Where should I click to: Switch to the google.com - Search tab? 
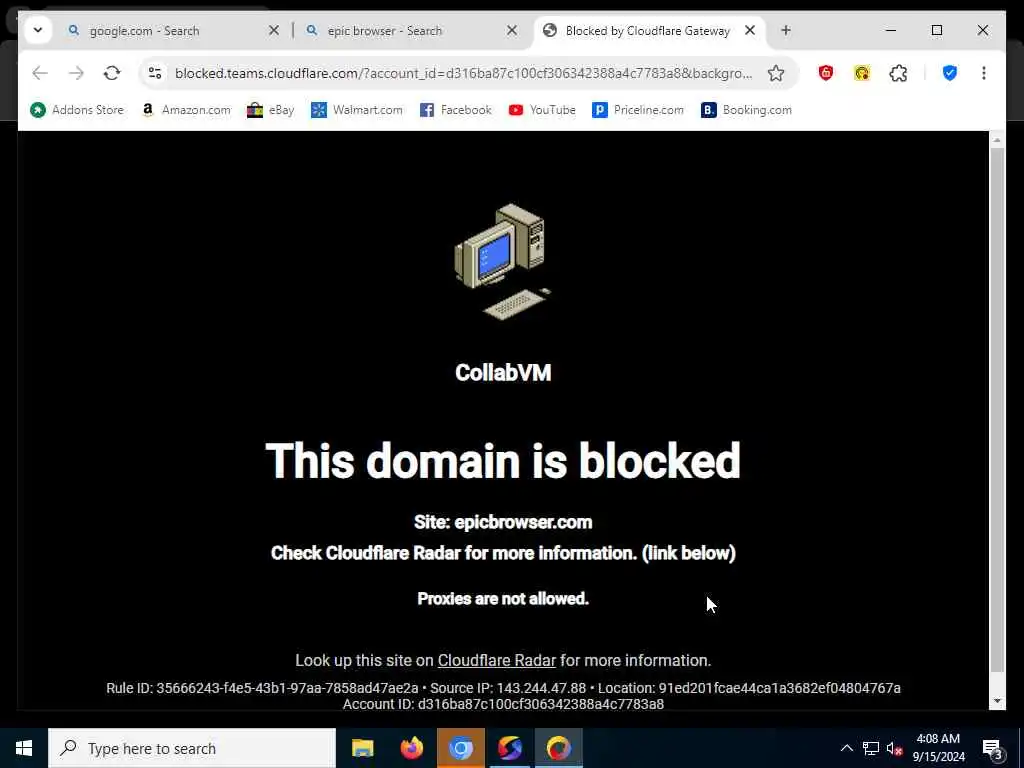(x=144, y=31)
